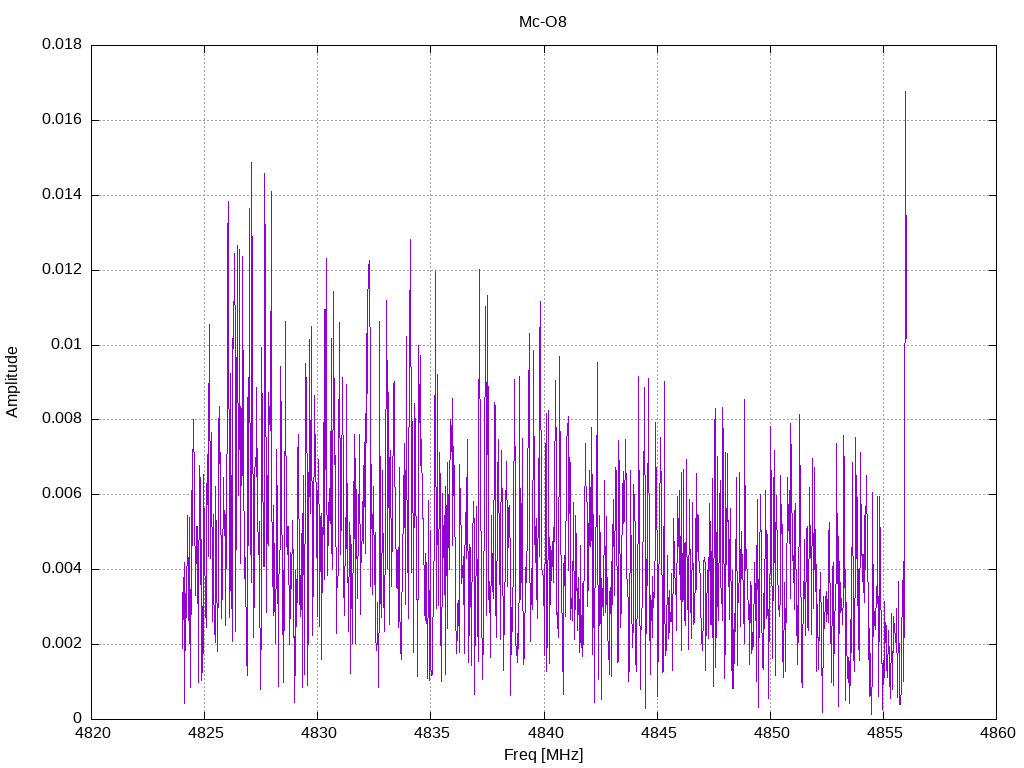Click y-axis tick label 0.002
Viewport: 1024px width, 768px height.
coord(62,643)
